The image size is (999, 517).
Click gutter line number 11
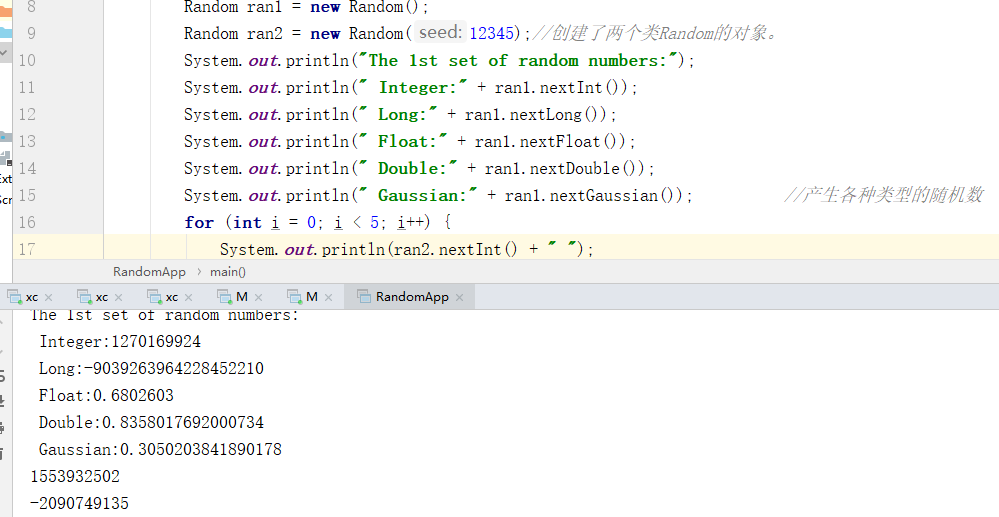pos(27,87)
